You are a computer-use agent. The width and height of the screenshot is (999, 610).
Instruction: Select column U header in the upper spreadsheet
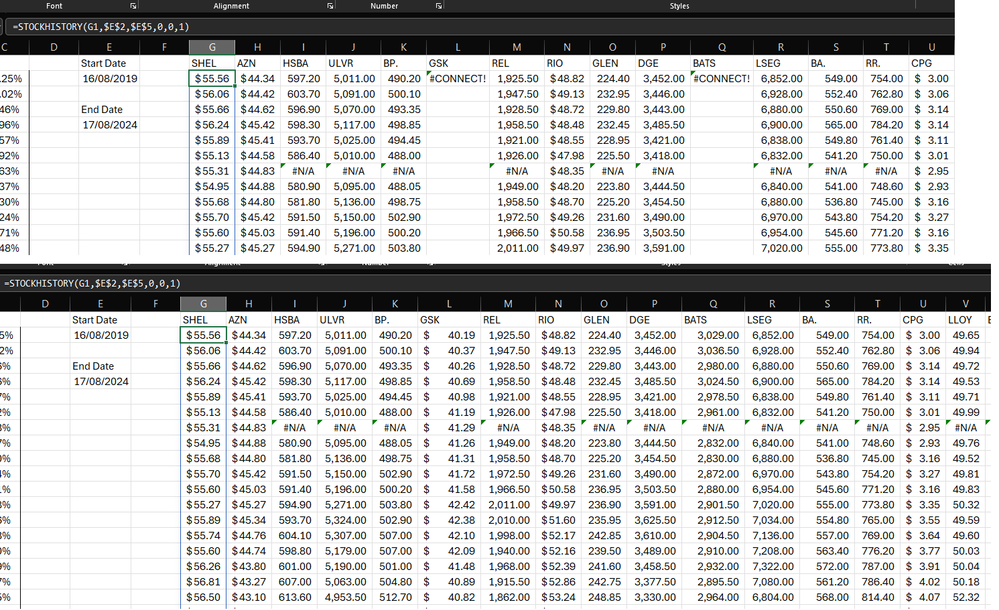click(931, 47)
